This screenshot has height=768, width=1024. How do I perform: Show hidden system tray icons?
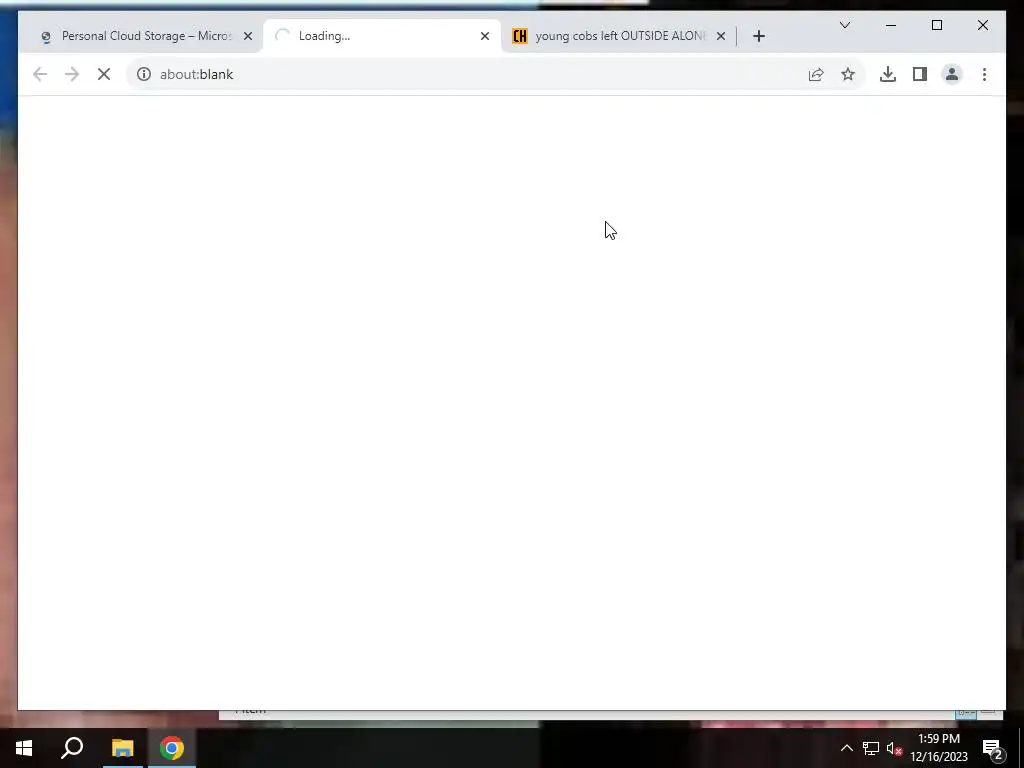click(846, 748)
